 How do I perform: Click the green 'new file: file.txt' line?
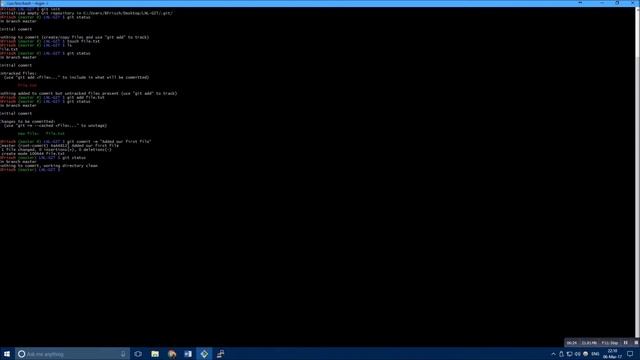click(x=41, y=133)
